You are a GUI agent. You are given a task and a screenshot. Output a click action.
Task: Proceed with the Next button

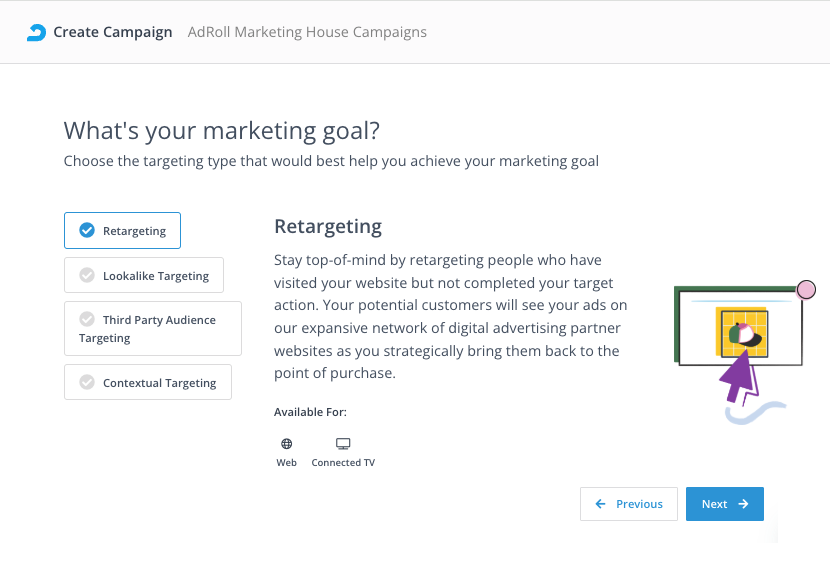click(x=724, y=504)
